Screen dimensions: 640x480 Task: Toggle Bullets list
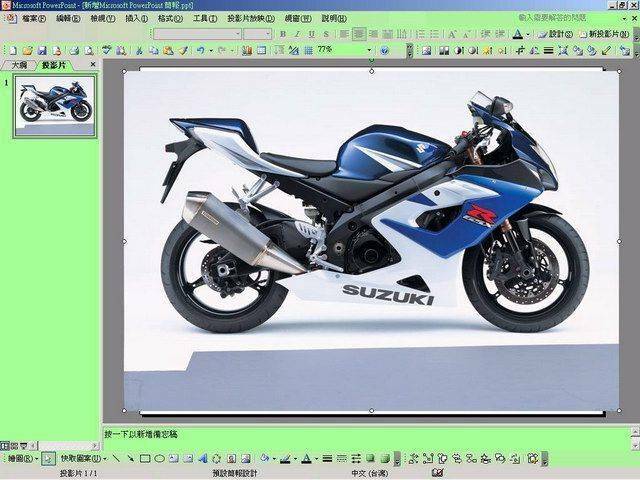click(x=435, y=34)
